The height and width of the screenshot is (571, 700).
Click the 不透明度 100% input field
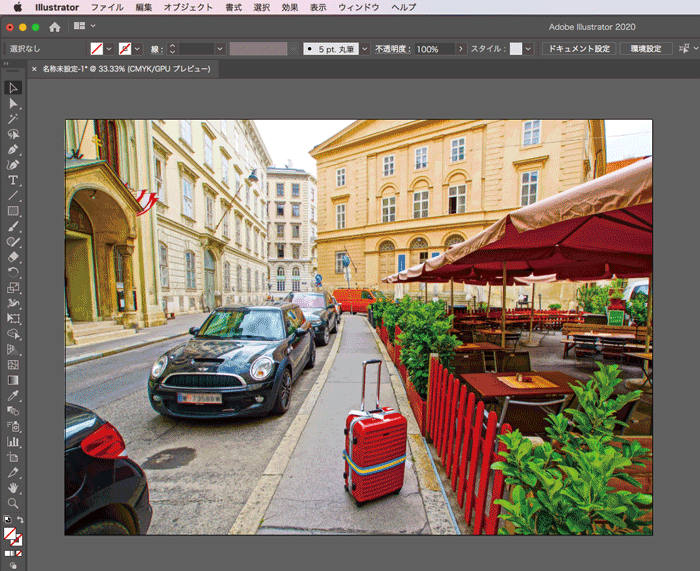(x=432, y=48)
